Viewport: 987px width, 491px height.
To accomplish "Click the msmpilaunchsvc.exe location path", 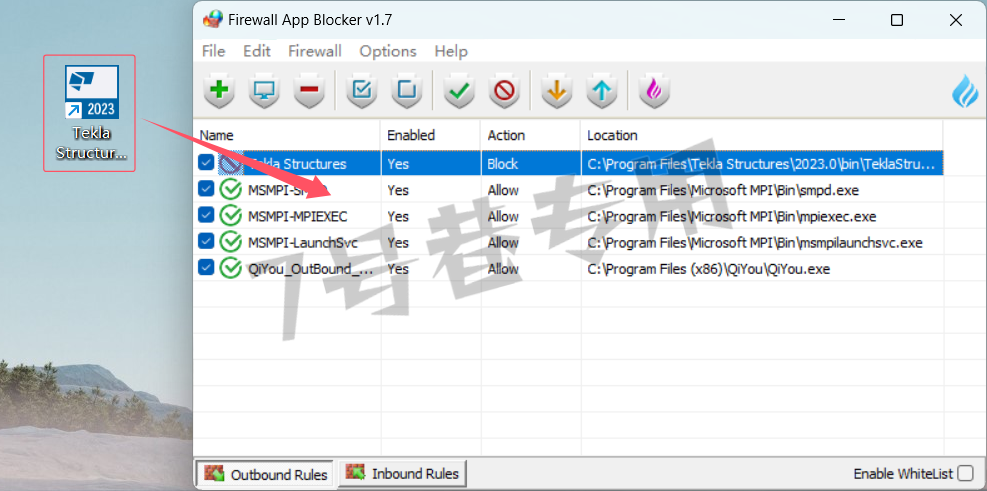I will [755, 242].
